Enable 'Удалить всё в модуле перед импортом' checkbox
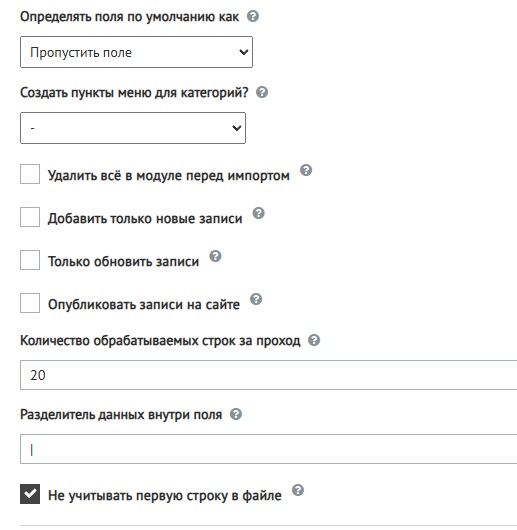This screenshot has height=530, width=517. click(30, 174)
